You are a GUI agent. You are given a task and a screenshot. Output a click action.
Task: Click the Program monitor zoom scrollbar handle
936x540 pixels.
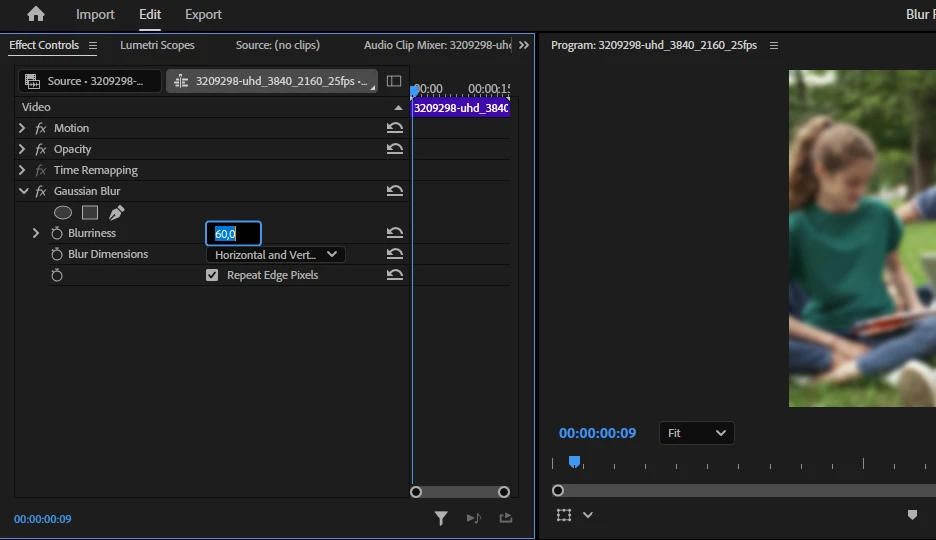tap(558, 490)
